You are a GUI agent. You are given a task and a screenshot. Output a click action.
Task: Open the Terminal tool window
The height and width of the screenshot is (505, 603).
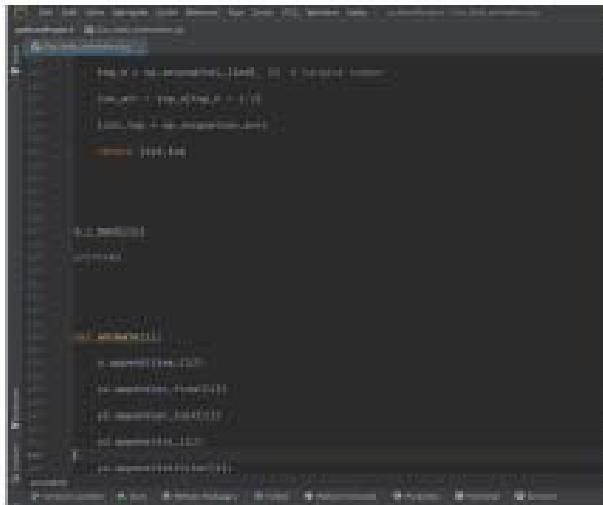pos(476,496)
